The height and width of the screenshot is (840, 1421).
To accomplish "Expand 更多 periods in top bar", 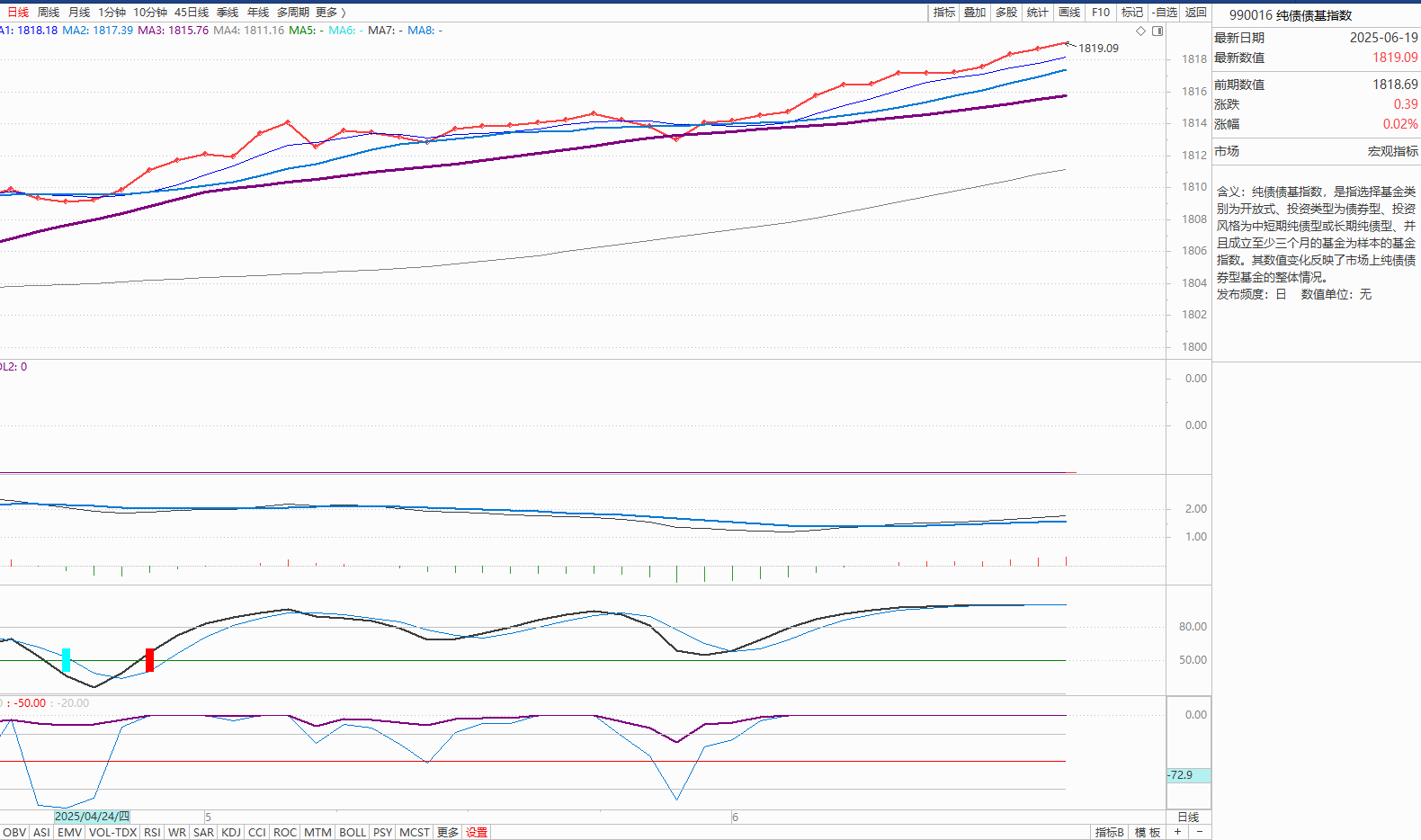I will [330, 13].
